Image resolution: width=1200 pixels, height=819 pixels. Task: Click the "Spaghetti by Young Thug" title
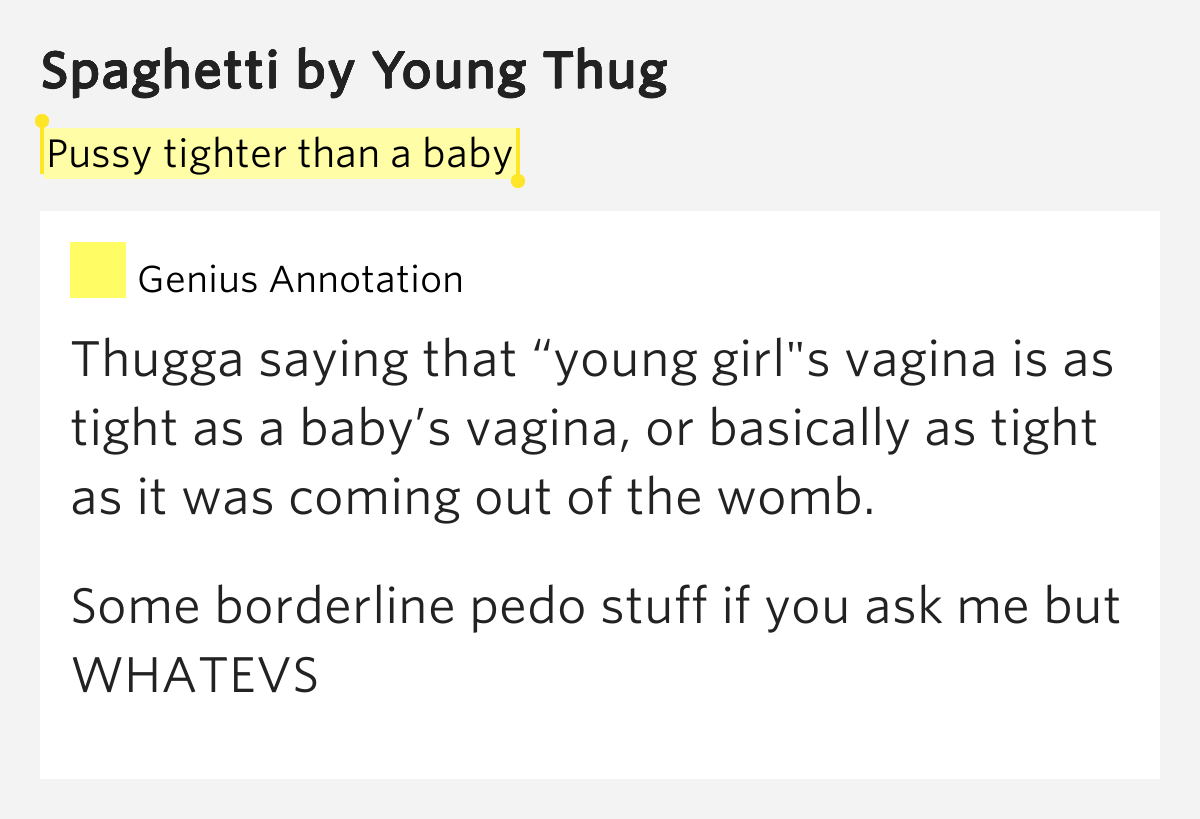click(x=355, y=72)
